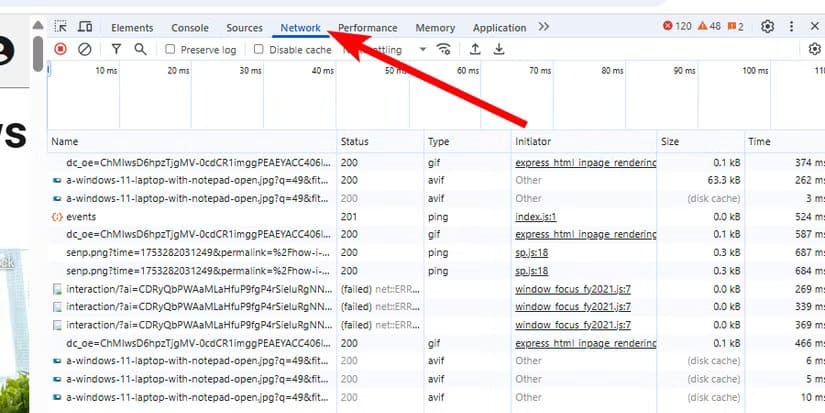825x413 pixels.
Task: Click the 10 ms timeline marker
Action: pos(106,70)
